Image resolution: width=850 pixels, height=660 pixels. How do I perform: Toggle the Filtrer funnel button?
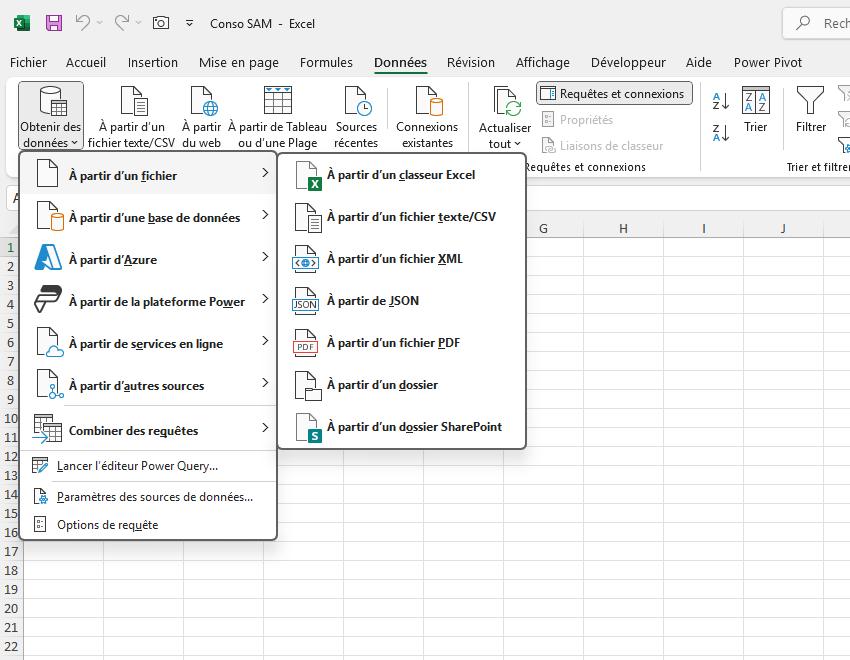(810, 110)
